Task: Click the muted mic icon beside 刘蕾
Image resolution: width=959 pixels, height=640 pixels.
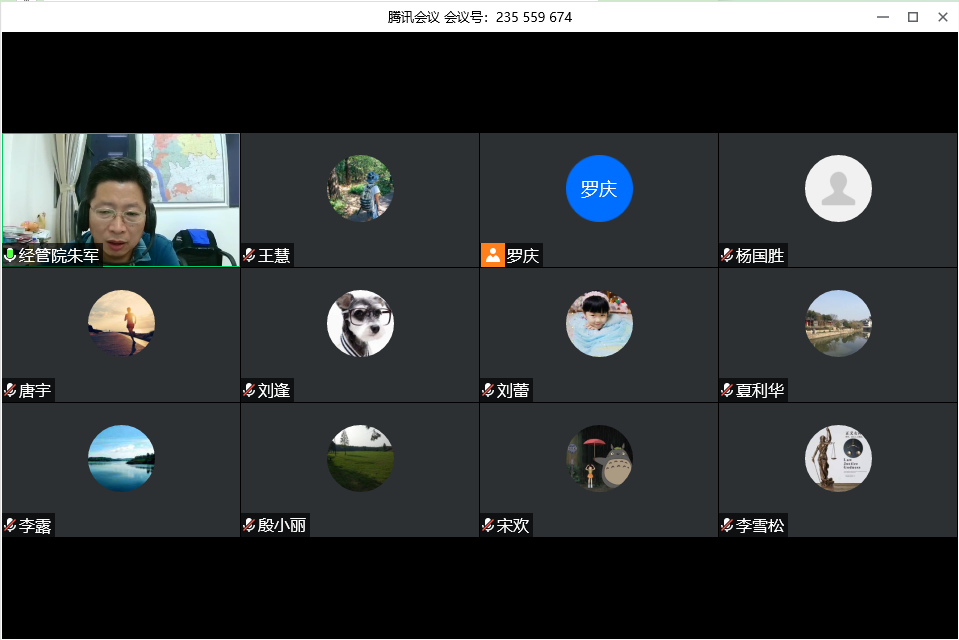Action: click(488, 391)
